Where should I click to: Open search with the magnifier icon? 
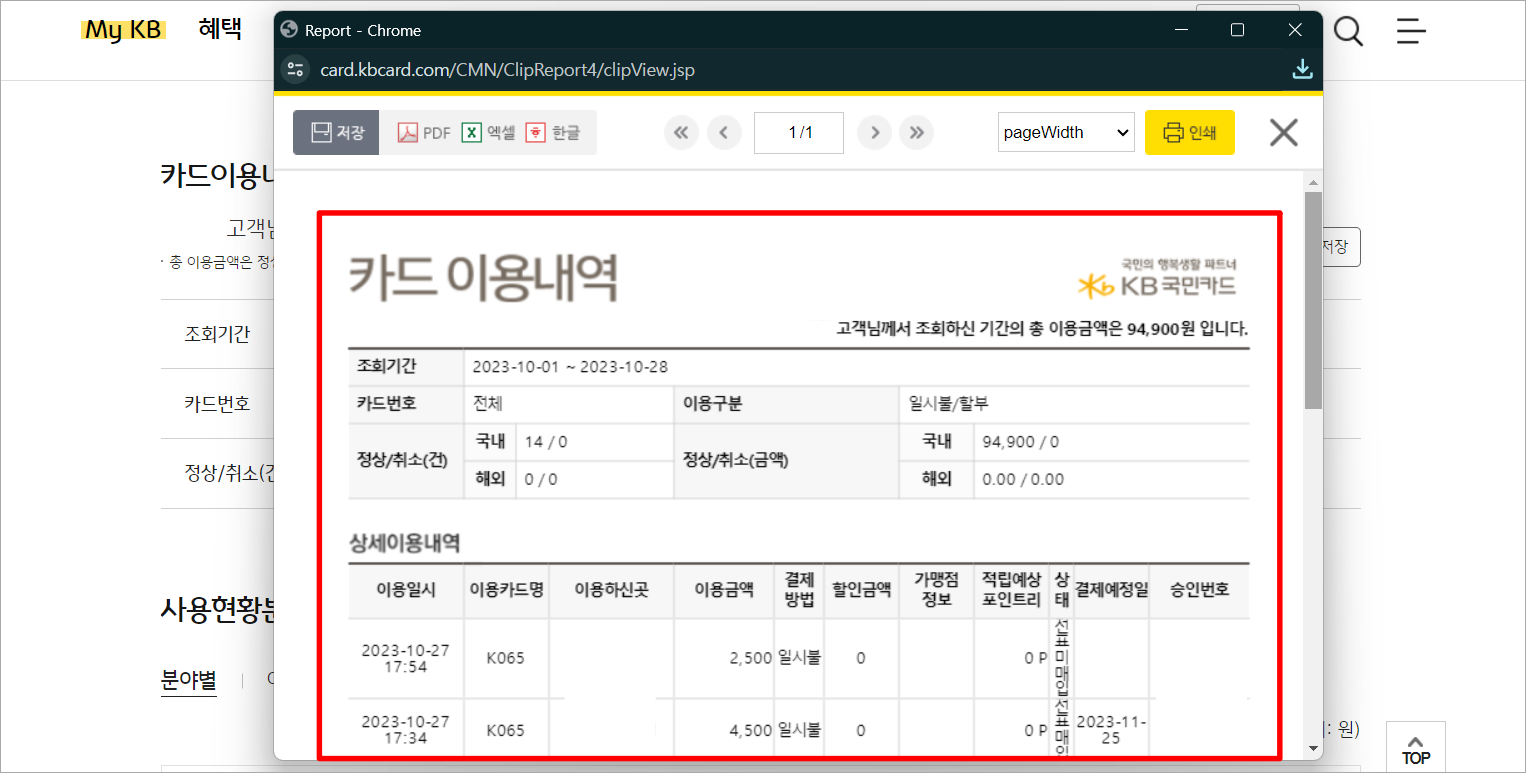coord(1348,31)
